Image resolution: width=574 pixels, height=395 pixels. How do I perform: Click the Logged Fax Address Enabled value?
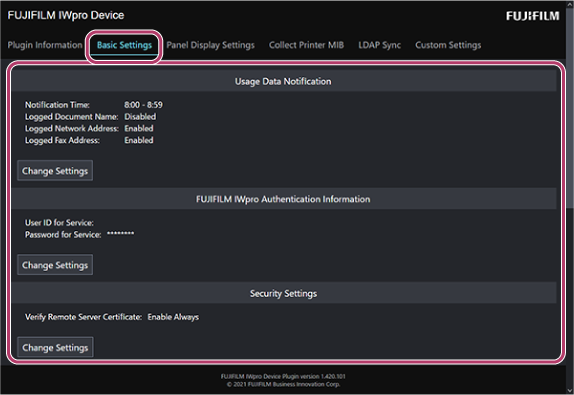coord(139,140)
